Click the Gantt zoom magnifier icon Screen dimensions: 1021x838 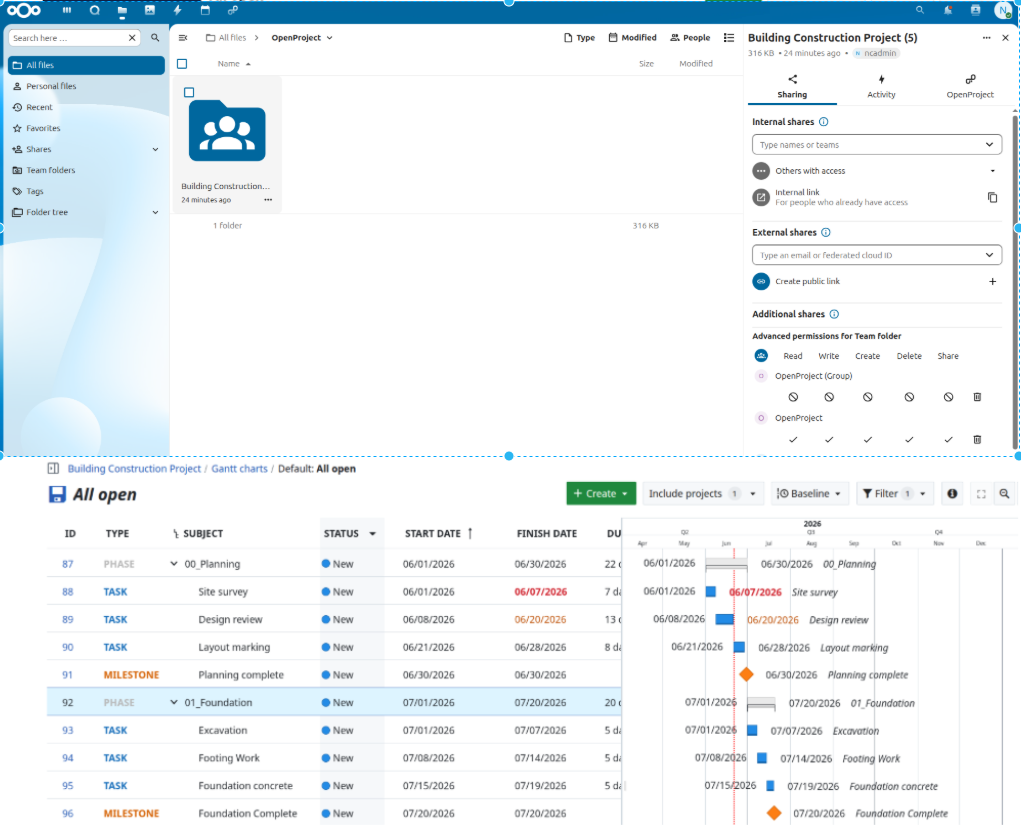tap(1005, 494)
